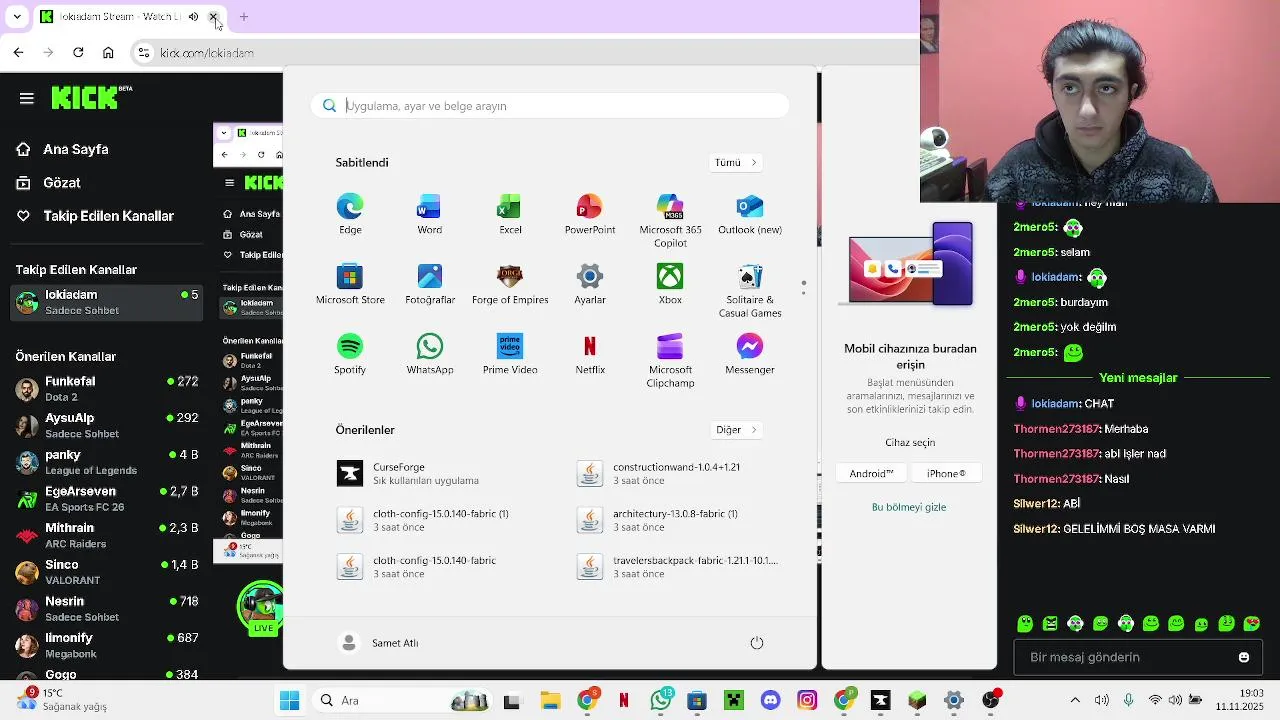Open Takip Edilen Kanallar menu item

pyautogui.click(x=95, y=216)
